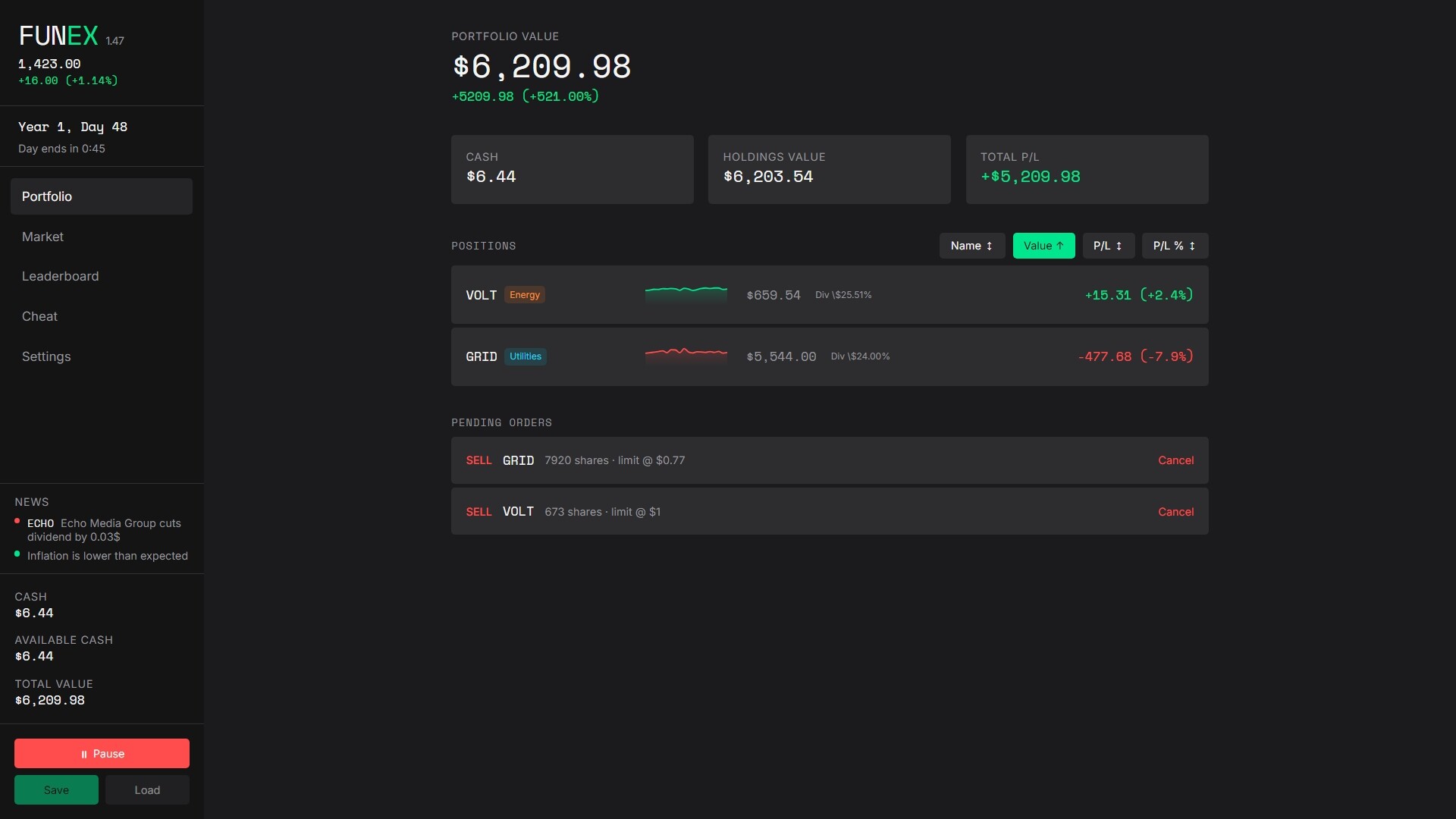Viewport: 1456px width, 819px height.
Task: Click the GRID value $5,544.00
Action: pos(781,356)
